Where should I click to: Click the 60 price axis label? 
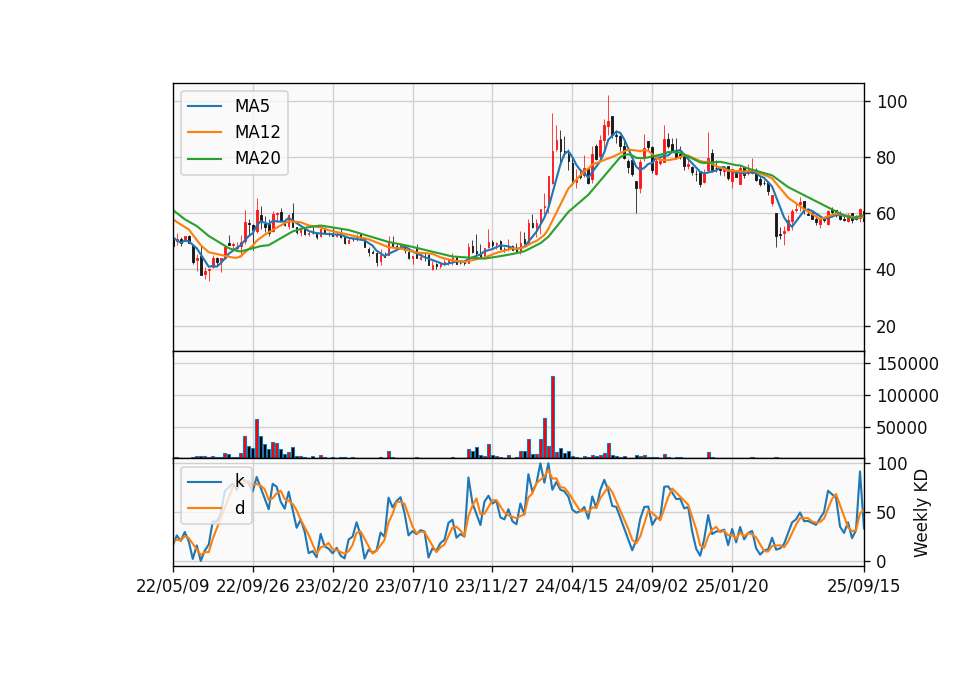pyautogui.click(x=886, y=214)
